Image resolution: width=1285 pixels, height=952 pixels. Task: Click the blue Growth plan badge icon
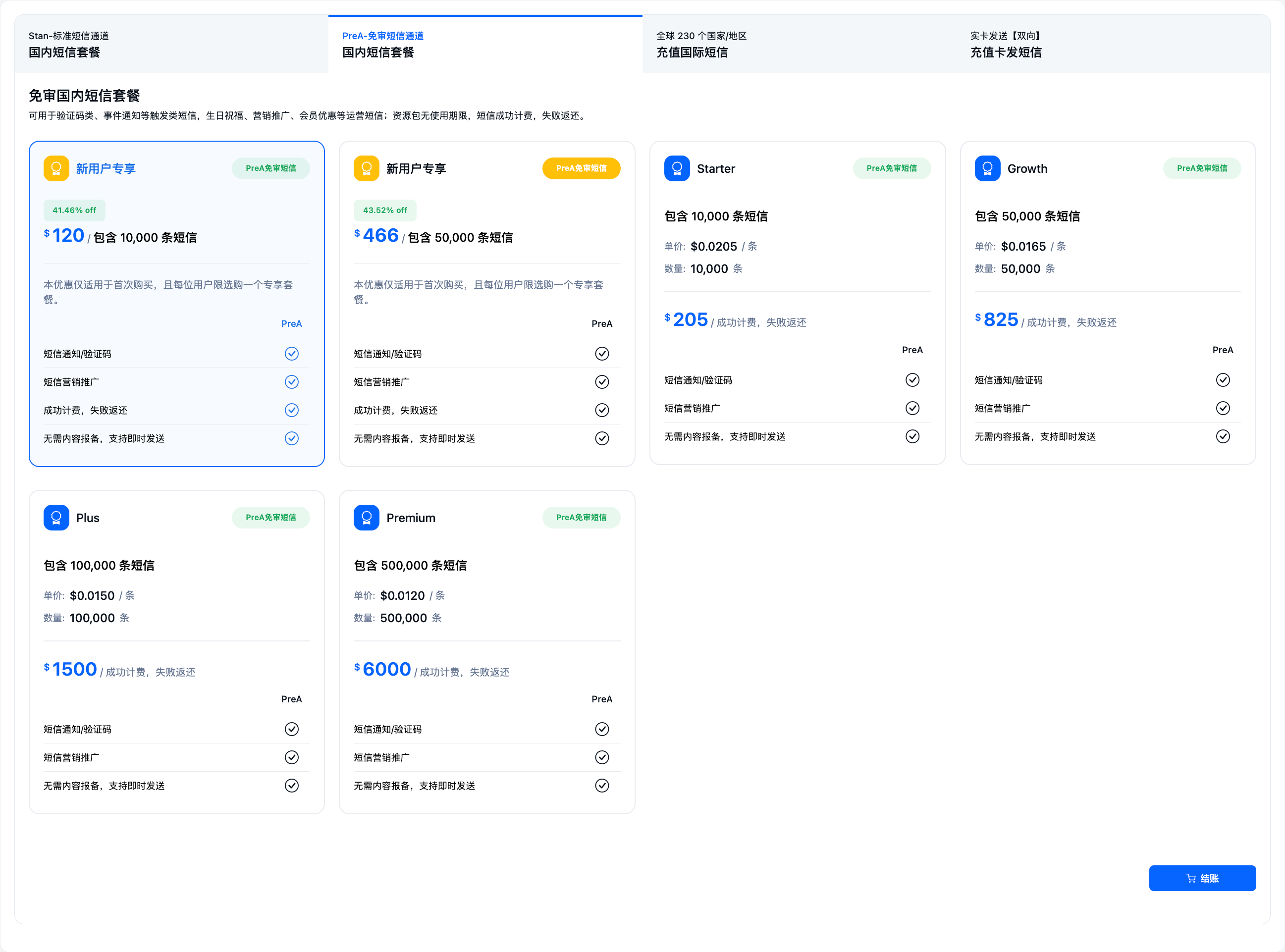tap(987, 168)
